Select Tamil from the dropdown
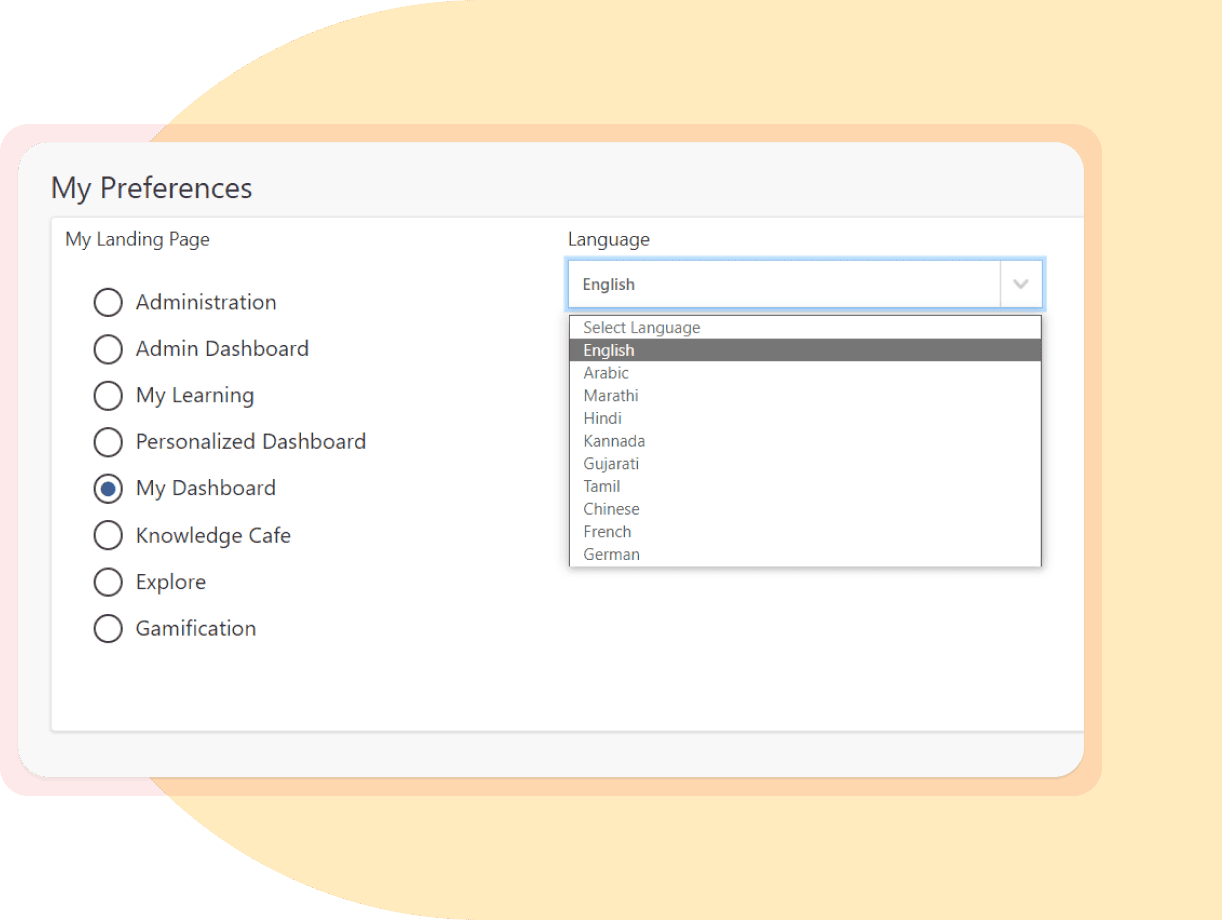Viewport: 1222px width, 920px height. [805, 486]
